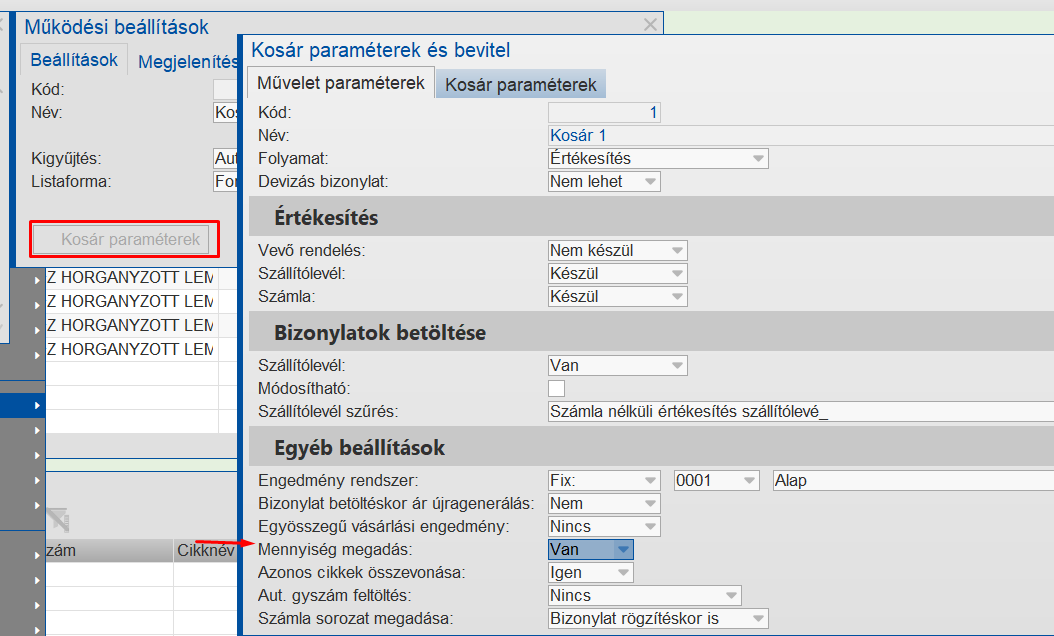Viewport: 1054px width, 636px height.
Task: Open the Számla Készül dropdown
Action: tap(618, 296)
